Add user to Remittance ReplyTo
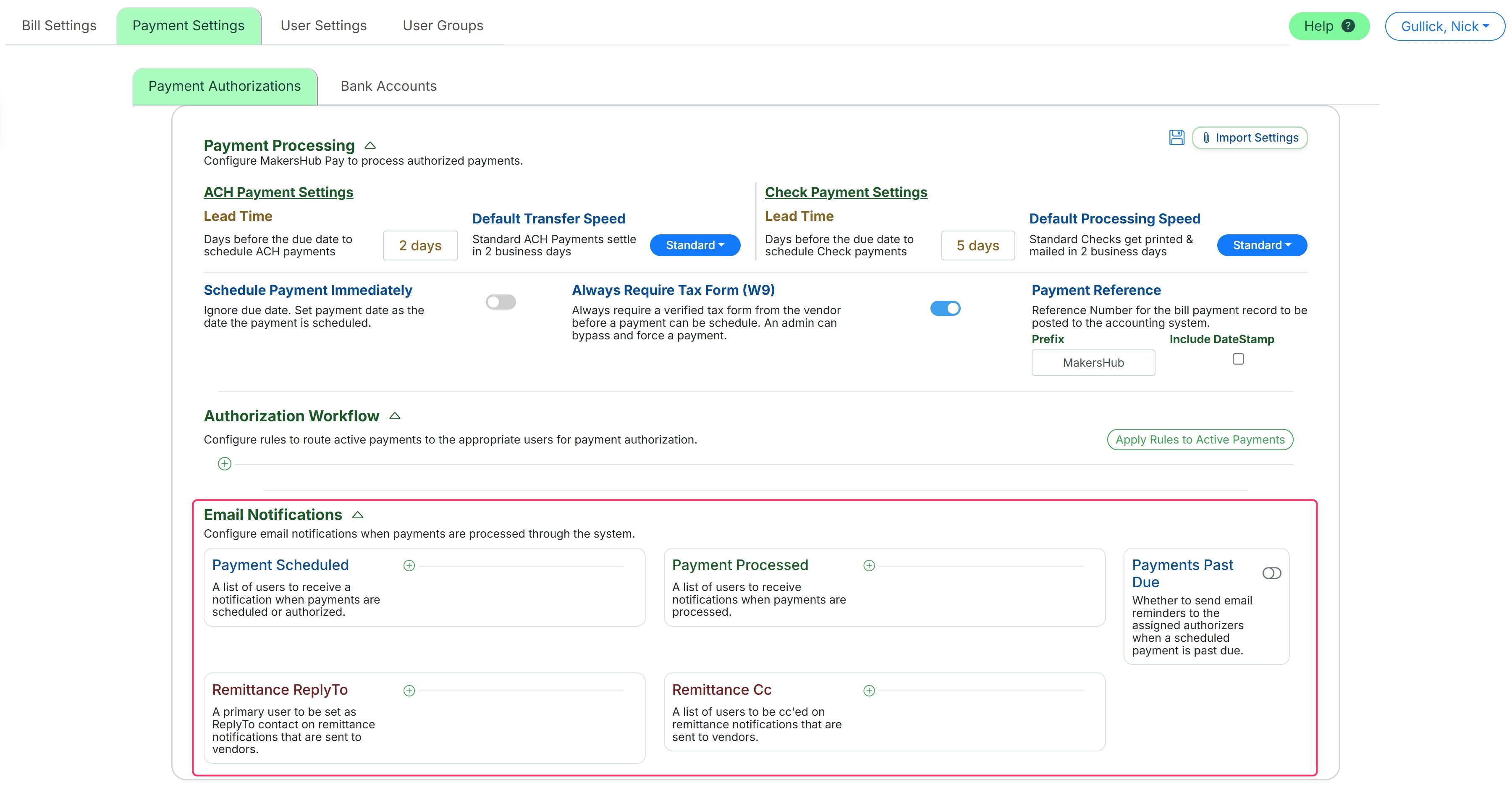Image resolution: width=1512 pixels, height=793 pixels. (409, 690)
